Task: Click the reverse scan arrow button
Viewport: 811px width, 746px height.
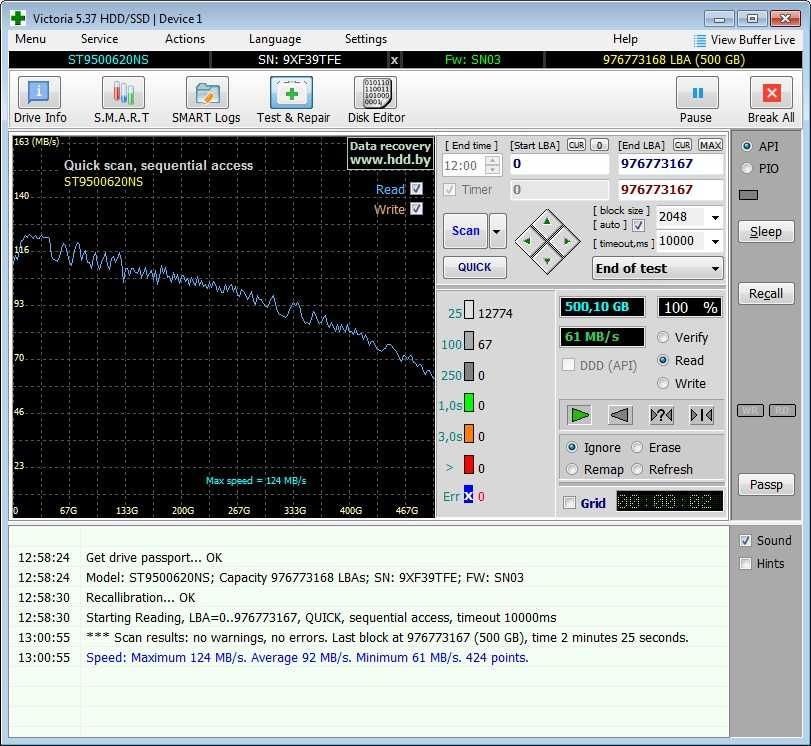Action: click(620, 415)
